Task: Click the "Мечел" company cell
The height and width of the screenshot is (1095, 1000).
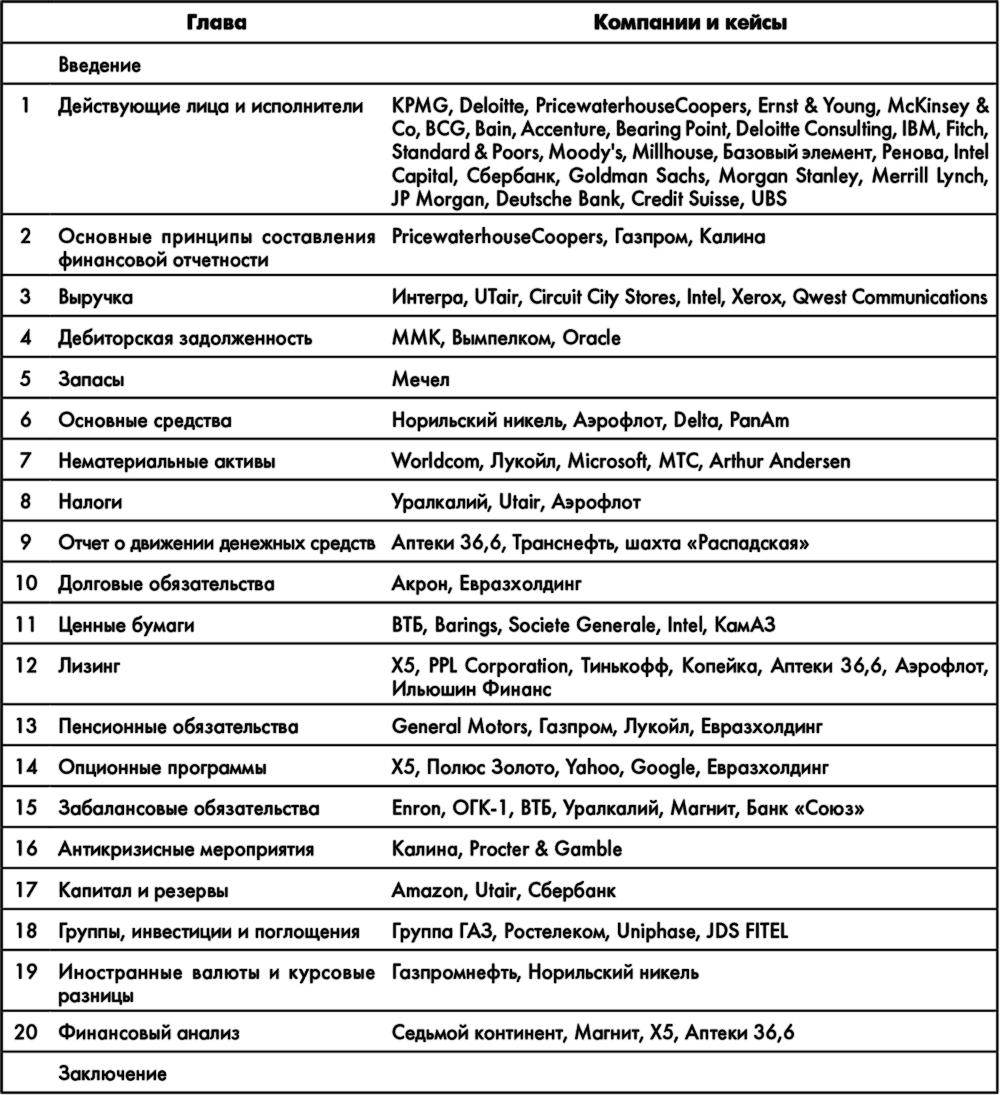Action: tap(420, 380)
